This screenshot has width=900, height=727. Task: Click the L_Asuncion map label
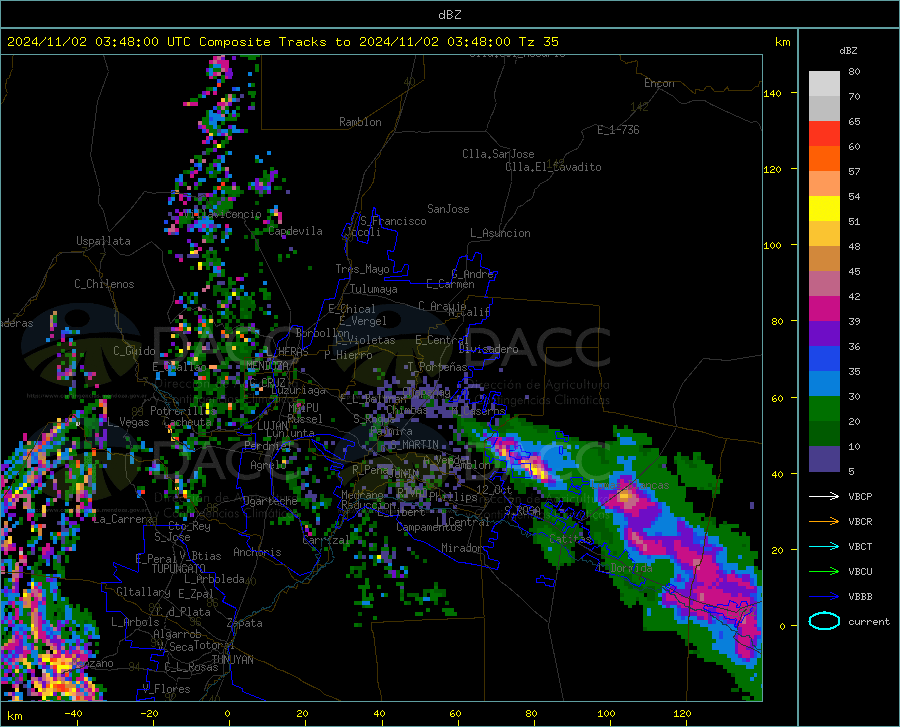pos(500,233)
